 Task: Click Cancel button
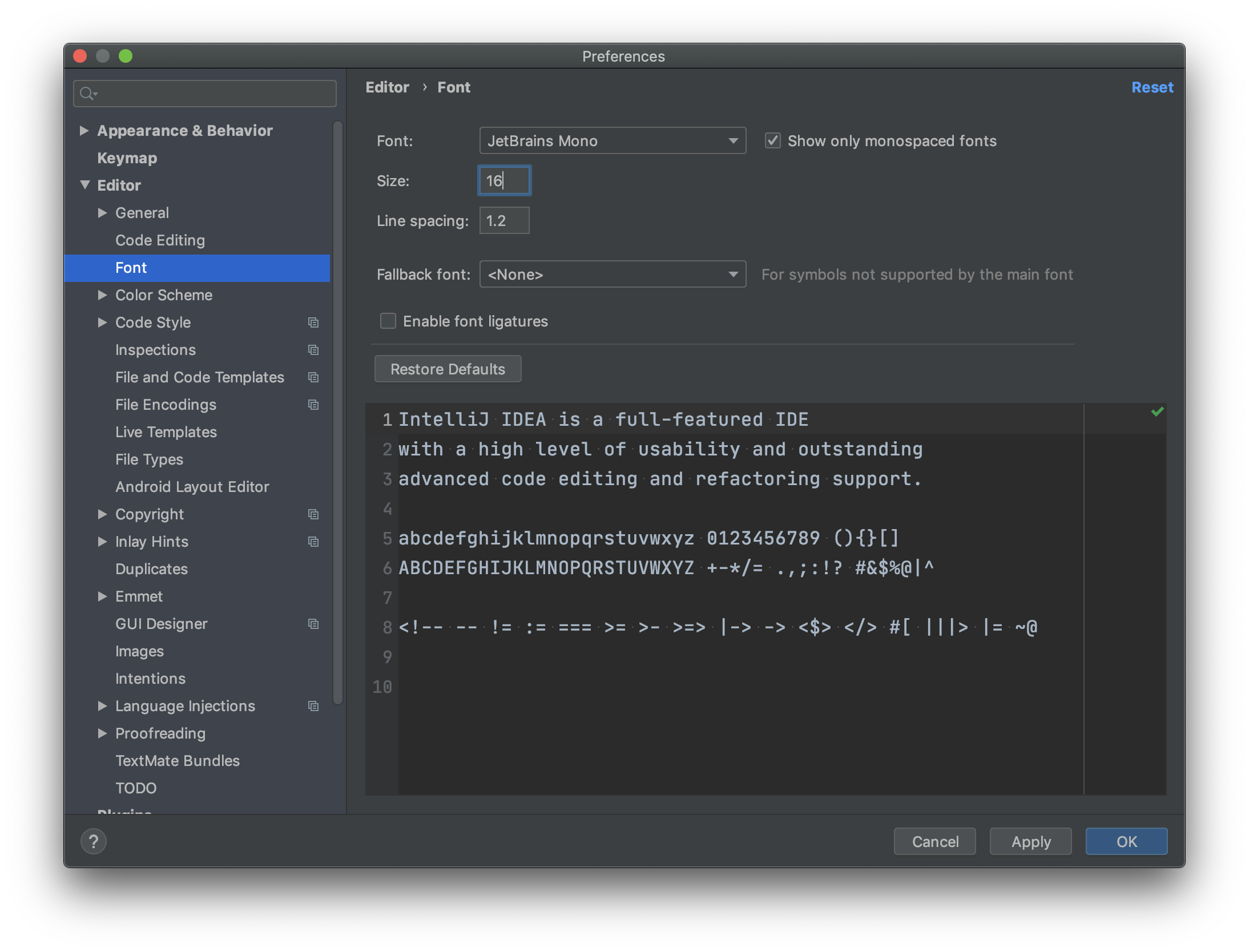tap(935, 841)
